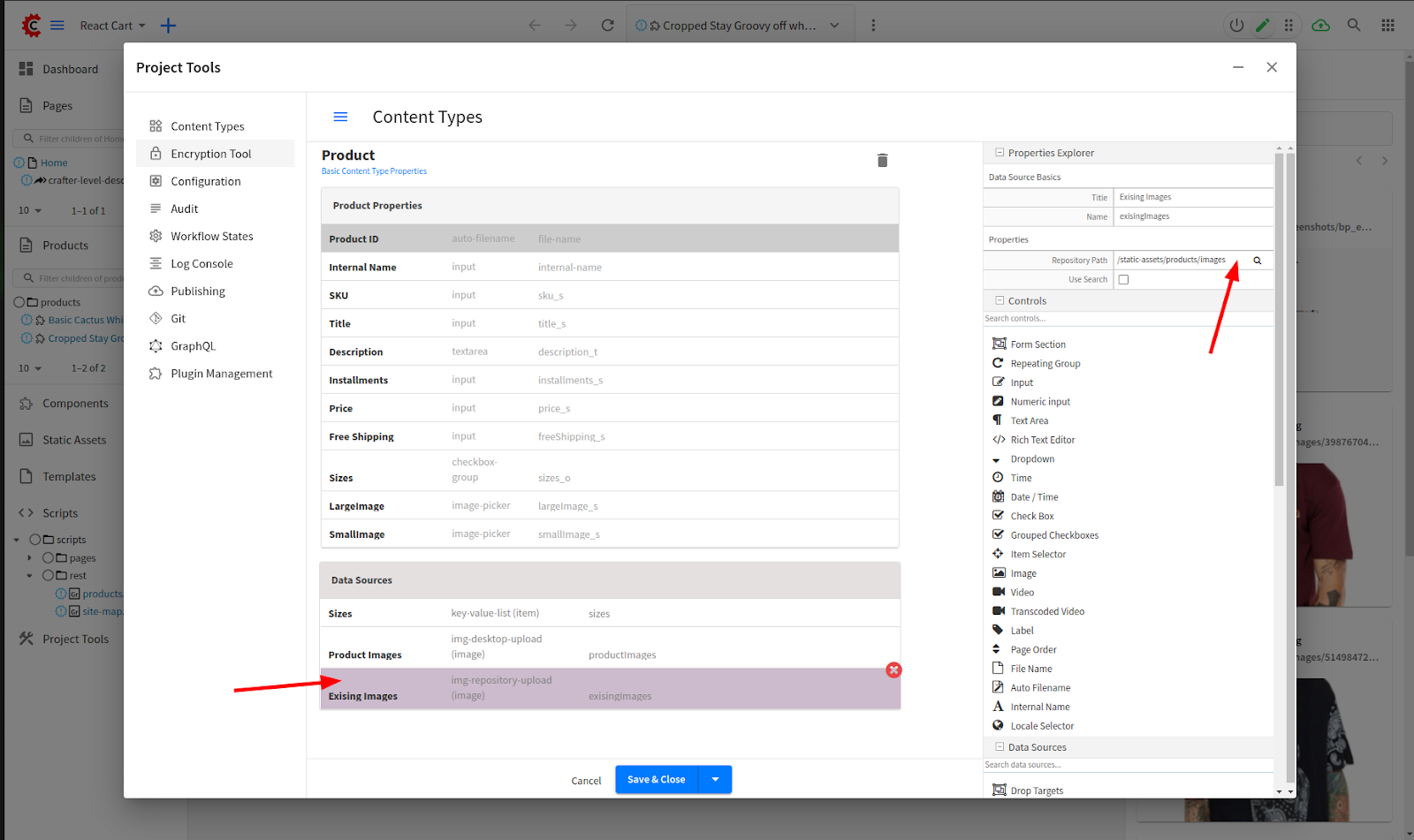This screenshot has height=840, width=1414.
Task: Open Basic Content Type Properties link
Action: tap(374, 171)
